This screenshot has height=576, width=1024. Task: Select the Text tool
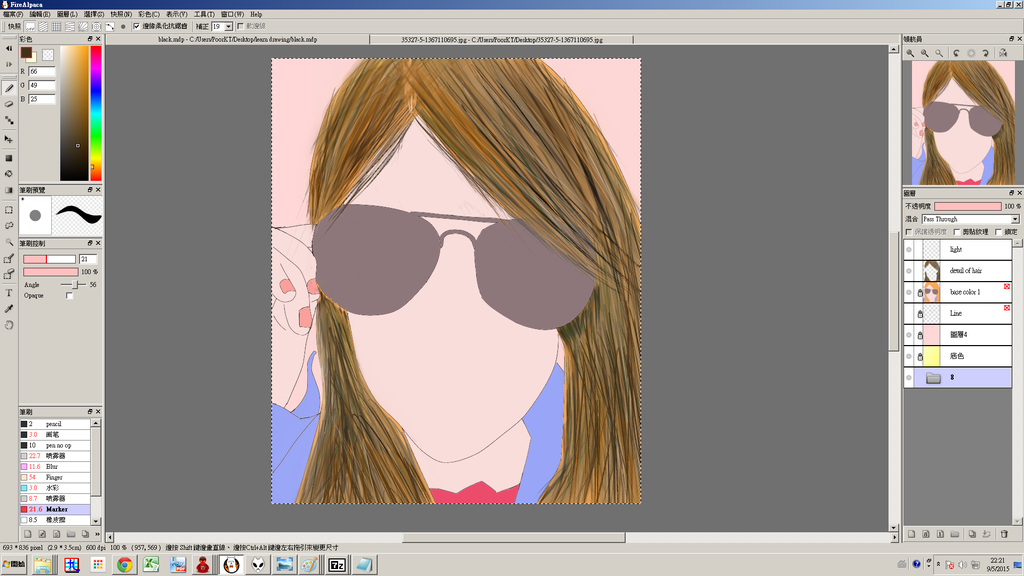coord(9,292)
